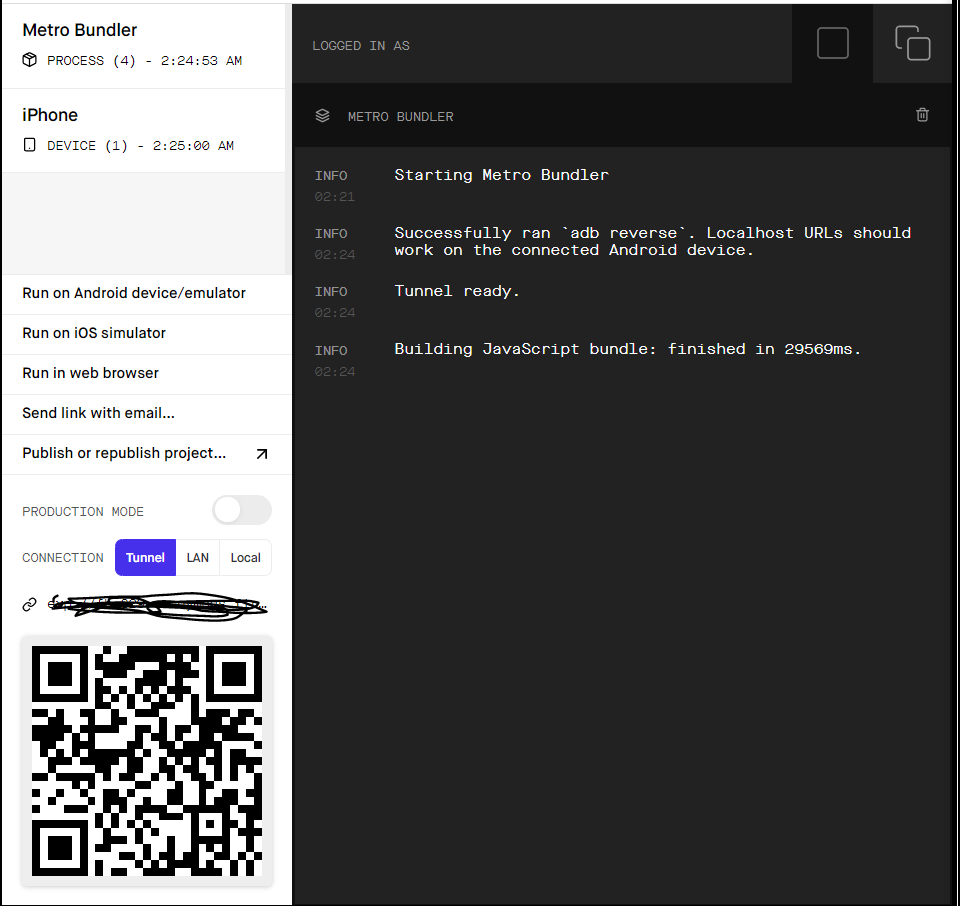Click the QR code image
This screenshot has height=906, width=960.
pos(147,761)
